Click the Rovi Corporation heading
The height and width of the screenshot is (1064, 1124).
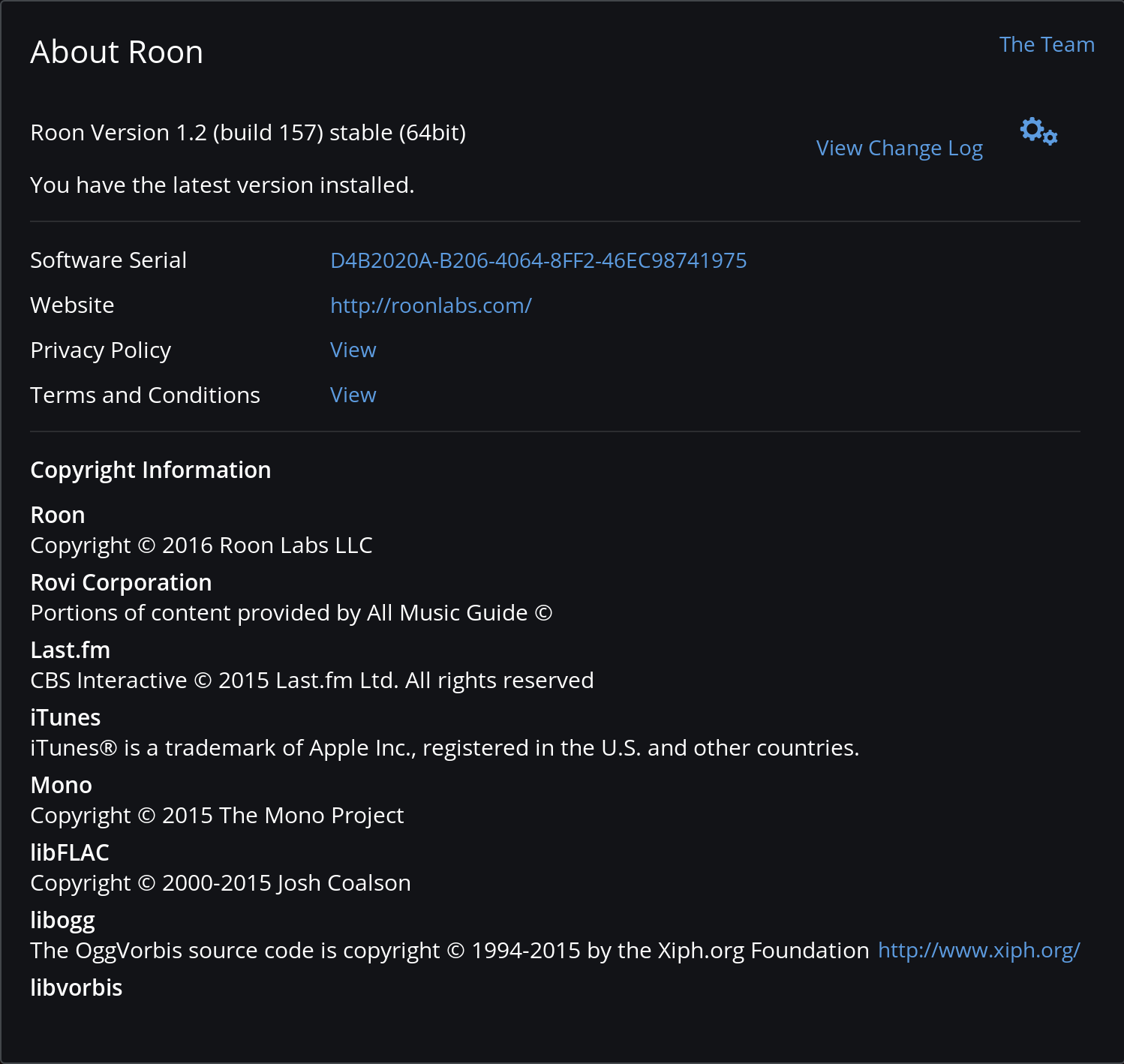pos(121,583)
